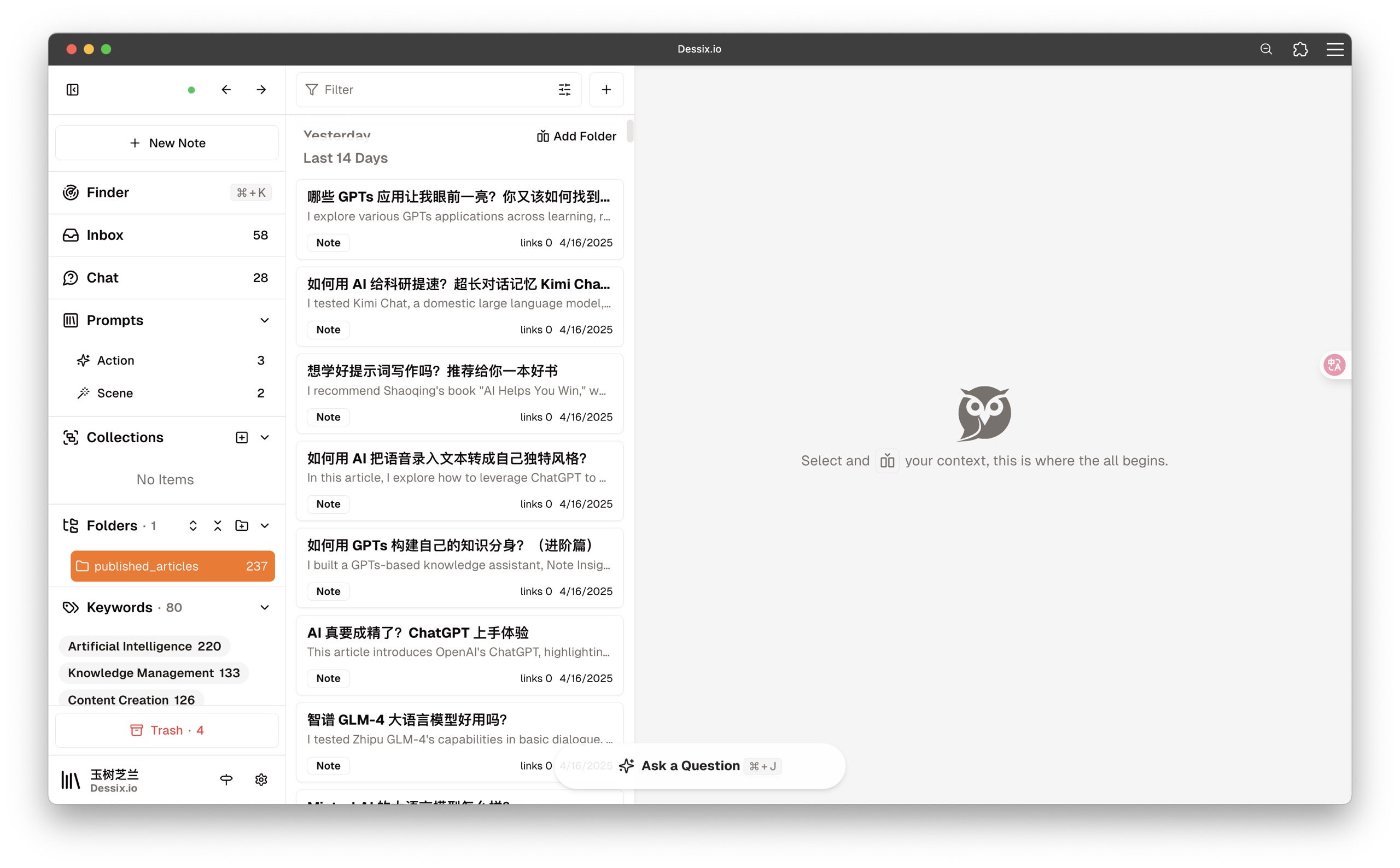The image size is (1400, 868).
Task: Open Finder
Action: (x=167, y=193)
